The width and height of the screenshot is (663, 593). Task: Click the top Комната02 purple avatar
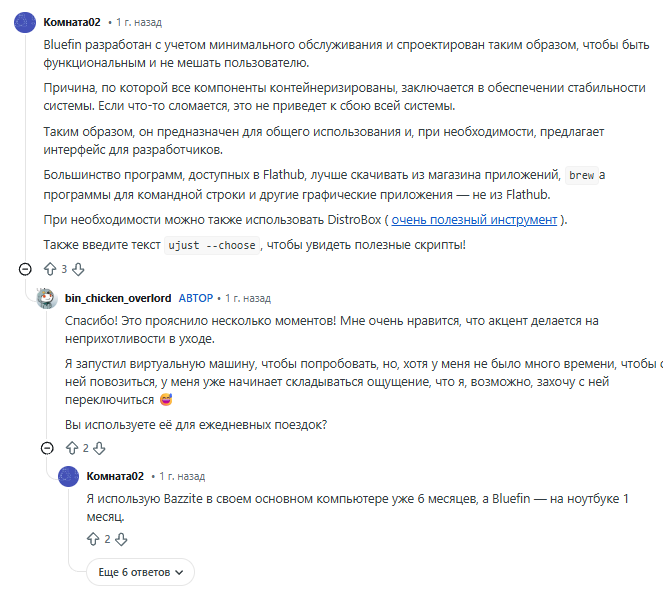[x=24, y=22]
